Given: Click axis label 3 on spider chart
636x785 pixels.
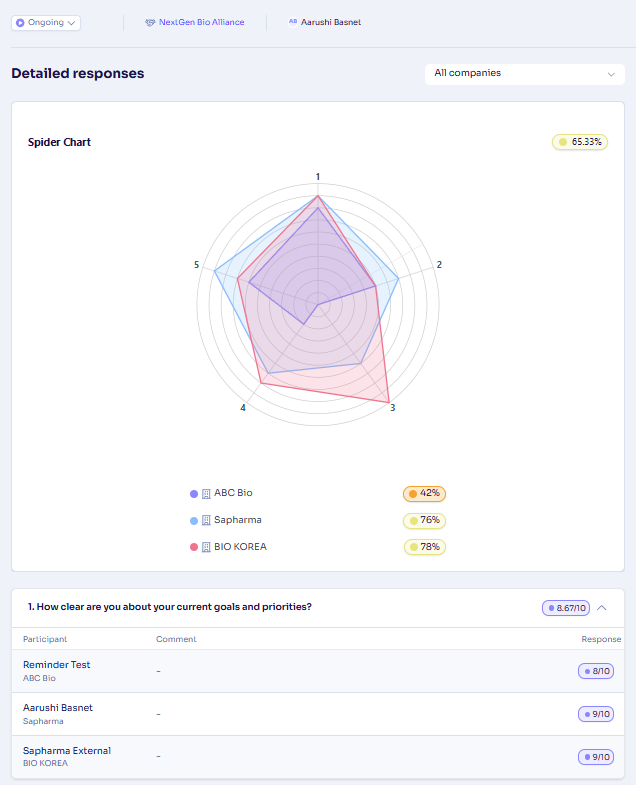Looking at the screenshot, I should pos(393,408).
